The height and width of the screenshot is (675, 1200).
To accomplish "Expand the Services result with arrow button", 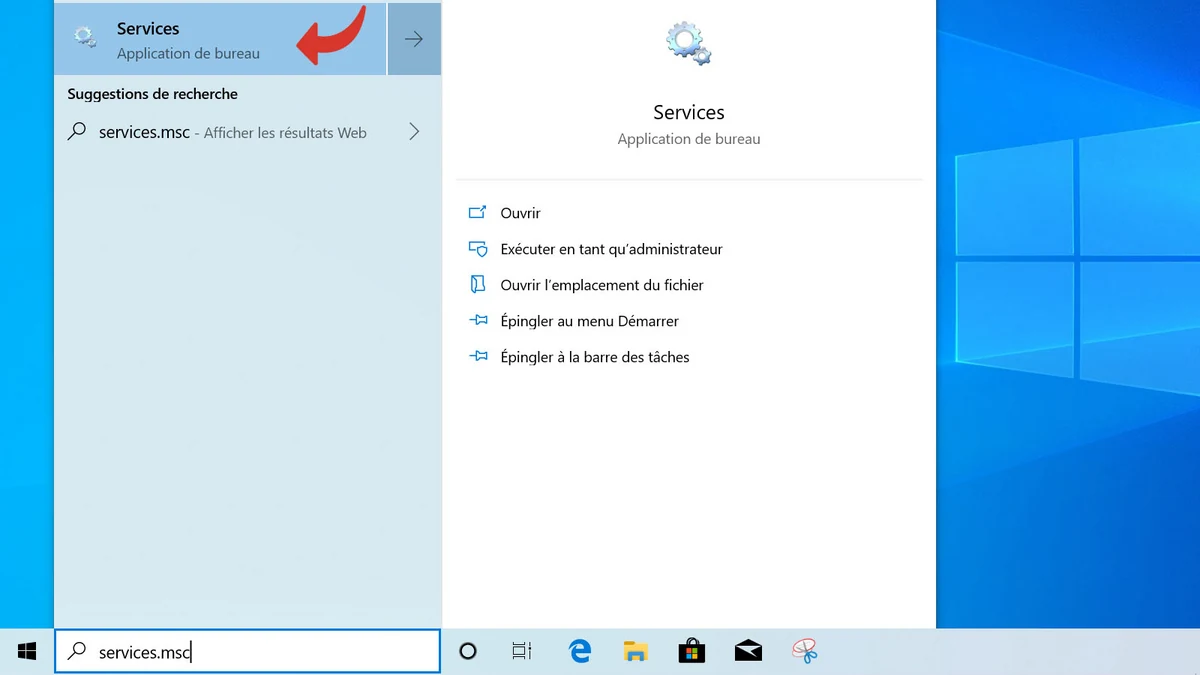I will click(x=414, y=39).
